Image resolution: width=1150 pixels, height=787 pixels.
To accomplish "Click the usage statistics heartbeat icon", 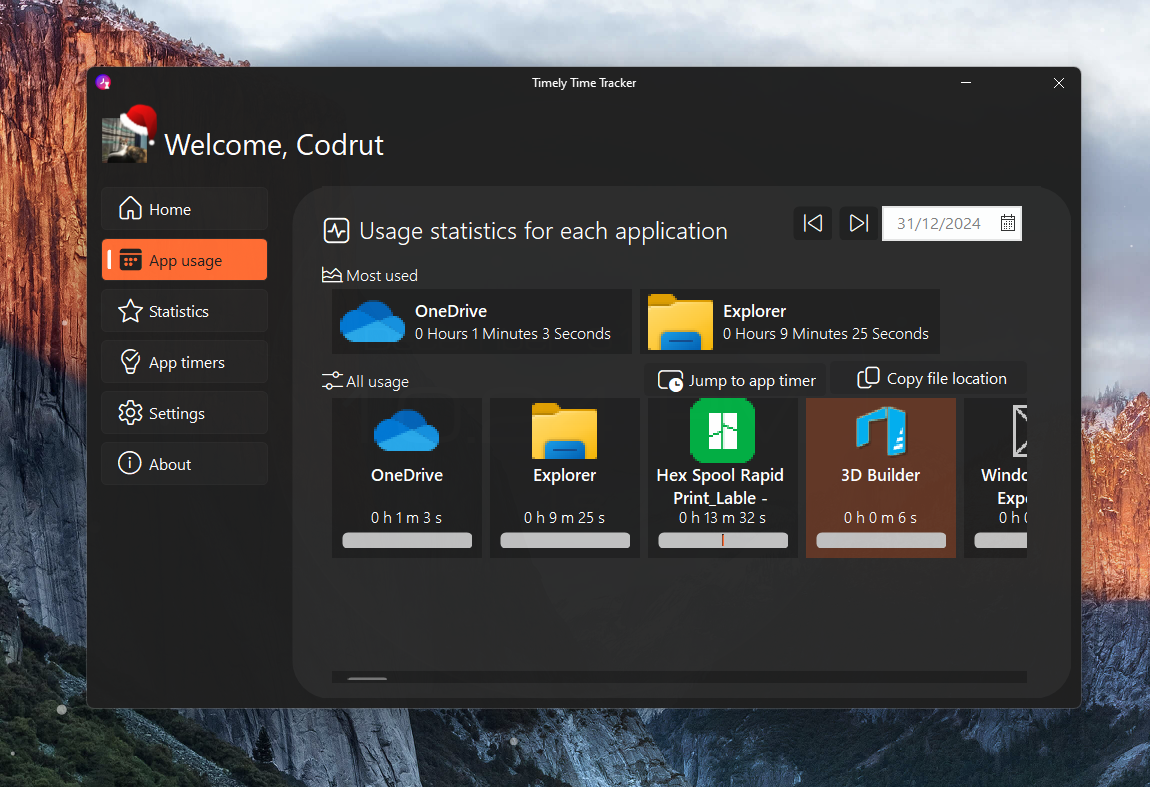I will tap(337, 231).
